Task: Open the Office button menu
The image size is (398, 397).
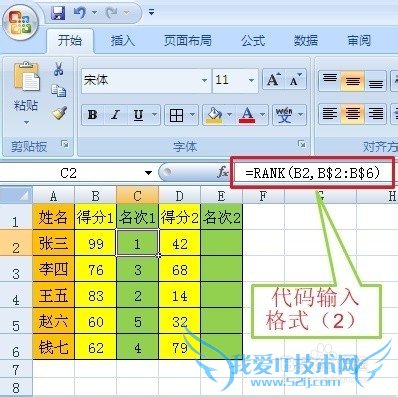Action: [x=20, y=23]
